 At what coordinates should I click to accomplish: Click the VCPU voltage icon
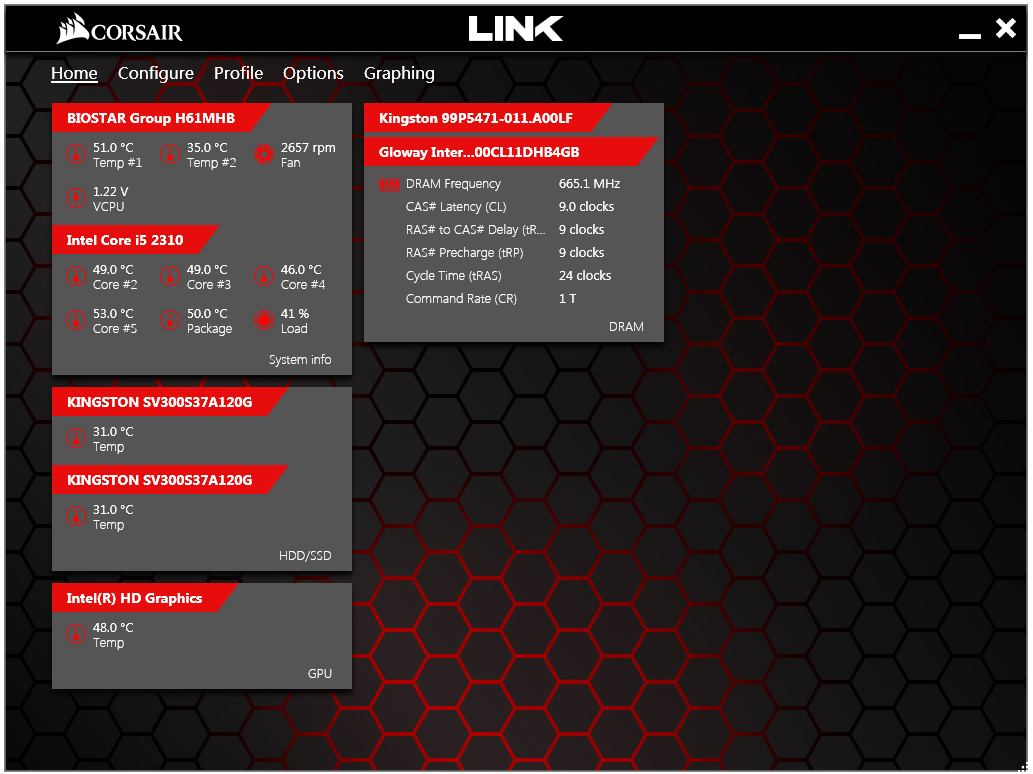75,198
